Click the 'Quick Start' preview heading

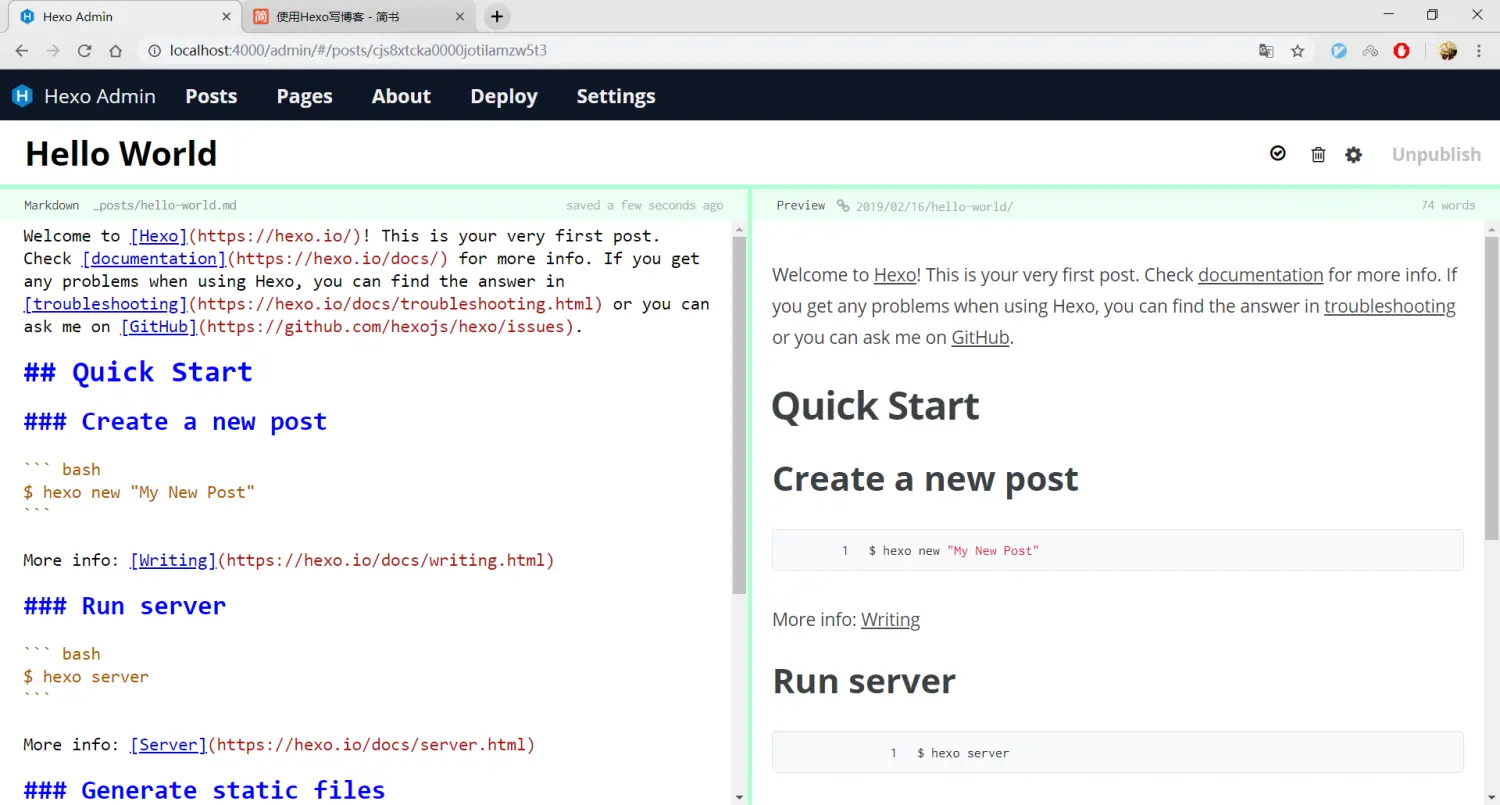(875, 406)
